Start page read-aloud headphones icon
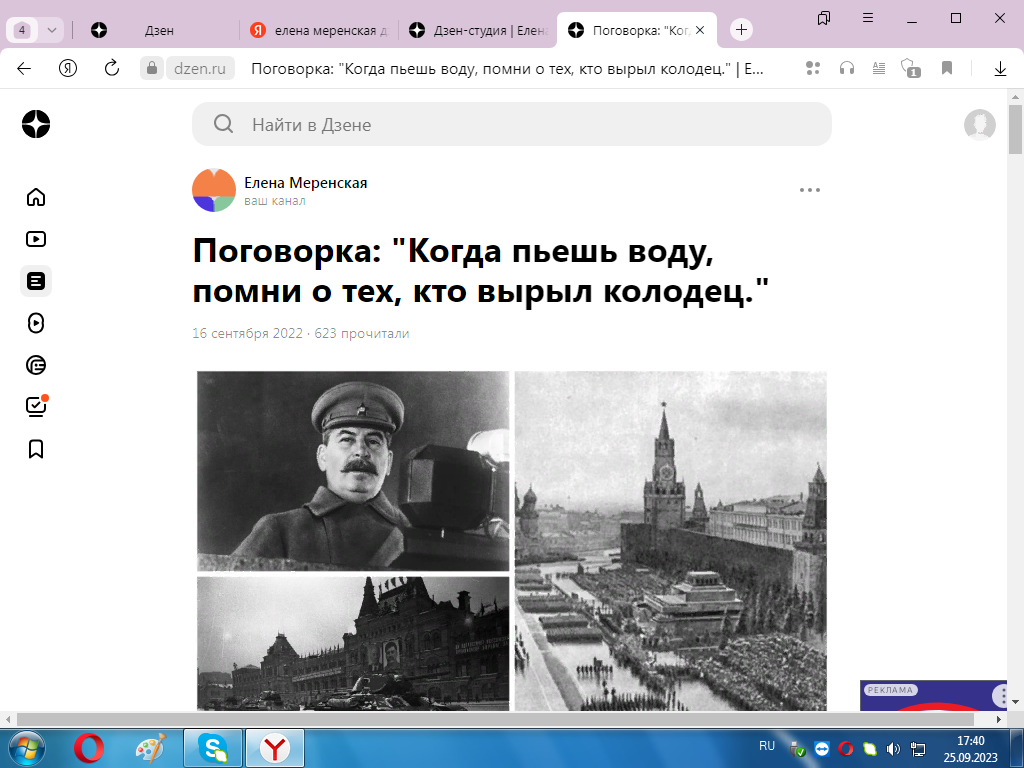This screenshot has width=1024, height=768. pyautogui.click(x=847, y=68)
